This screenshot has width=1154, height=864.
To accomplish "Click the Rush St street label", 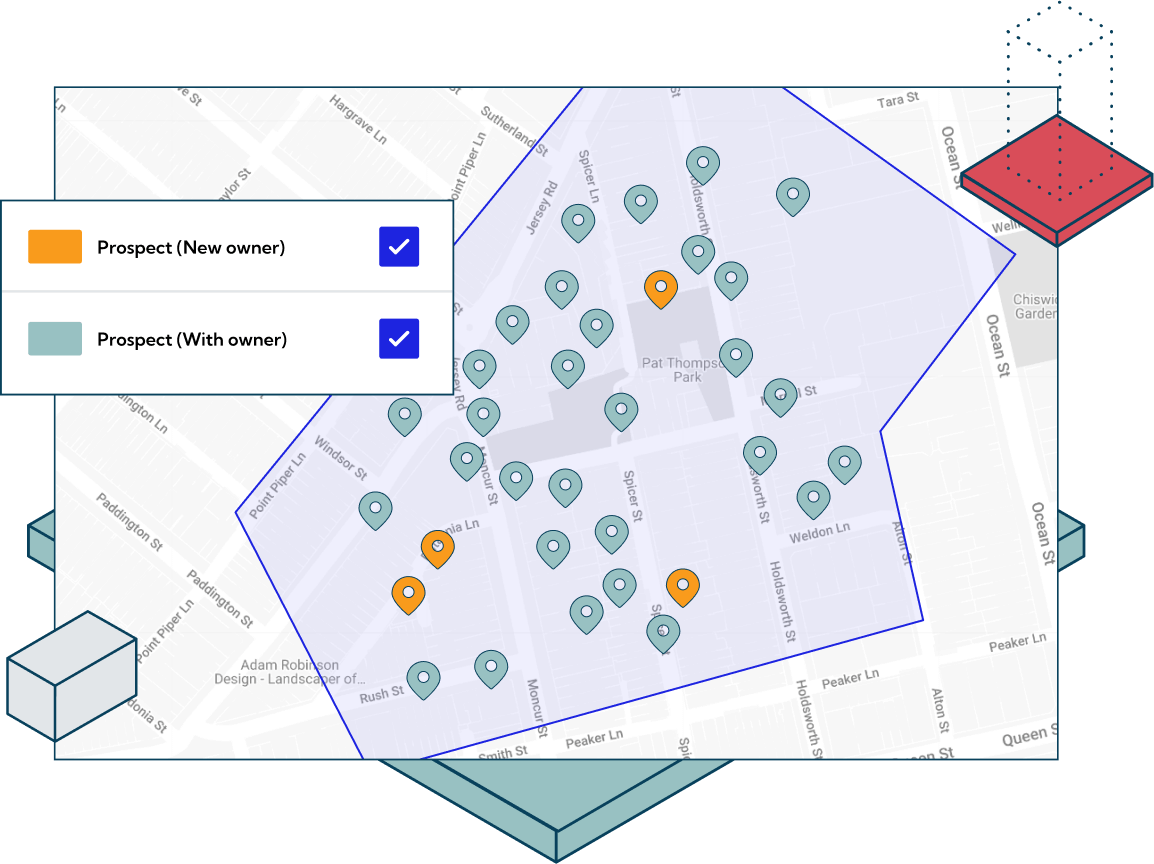I will point(381,694).
